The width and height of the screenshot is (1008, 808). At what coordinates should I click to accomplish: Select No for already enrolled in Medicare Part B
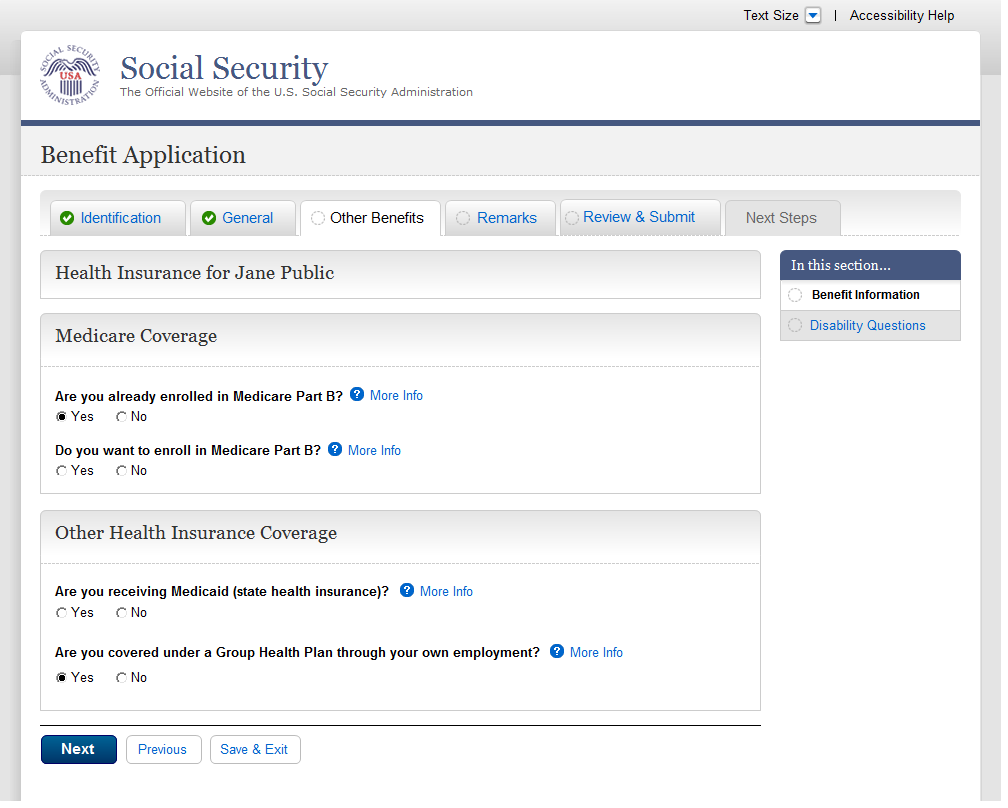[122, 417]
